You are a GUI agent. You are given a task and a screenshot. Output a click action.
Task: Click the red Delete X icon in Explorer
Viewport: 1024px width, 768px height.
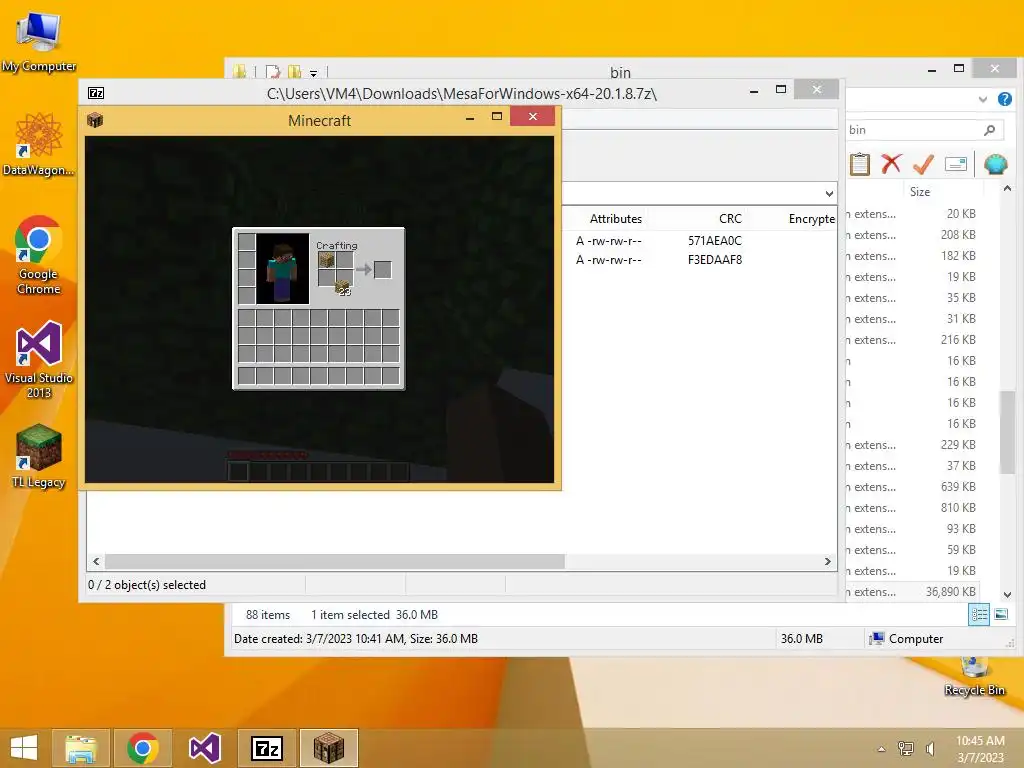tap(891, 164)
